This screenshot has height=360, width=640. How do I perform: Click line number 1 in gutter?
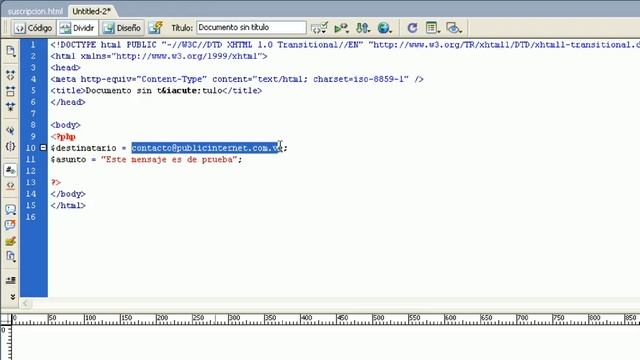[33, 44]
